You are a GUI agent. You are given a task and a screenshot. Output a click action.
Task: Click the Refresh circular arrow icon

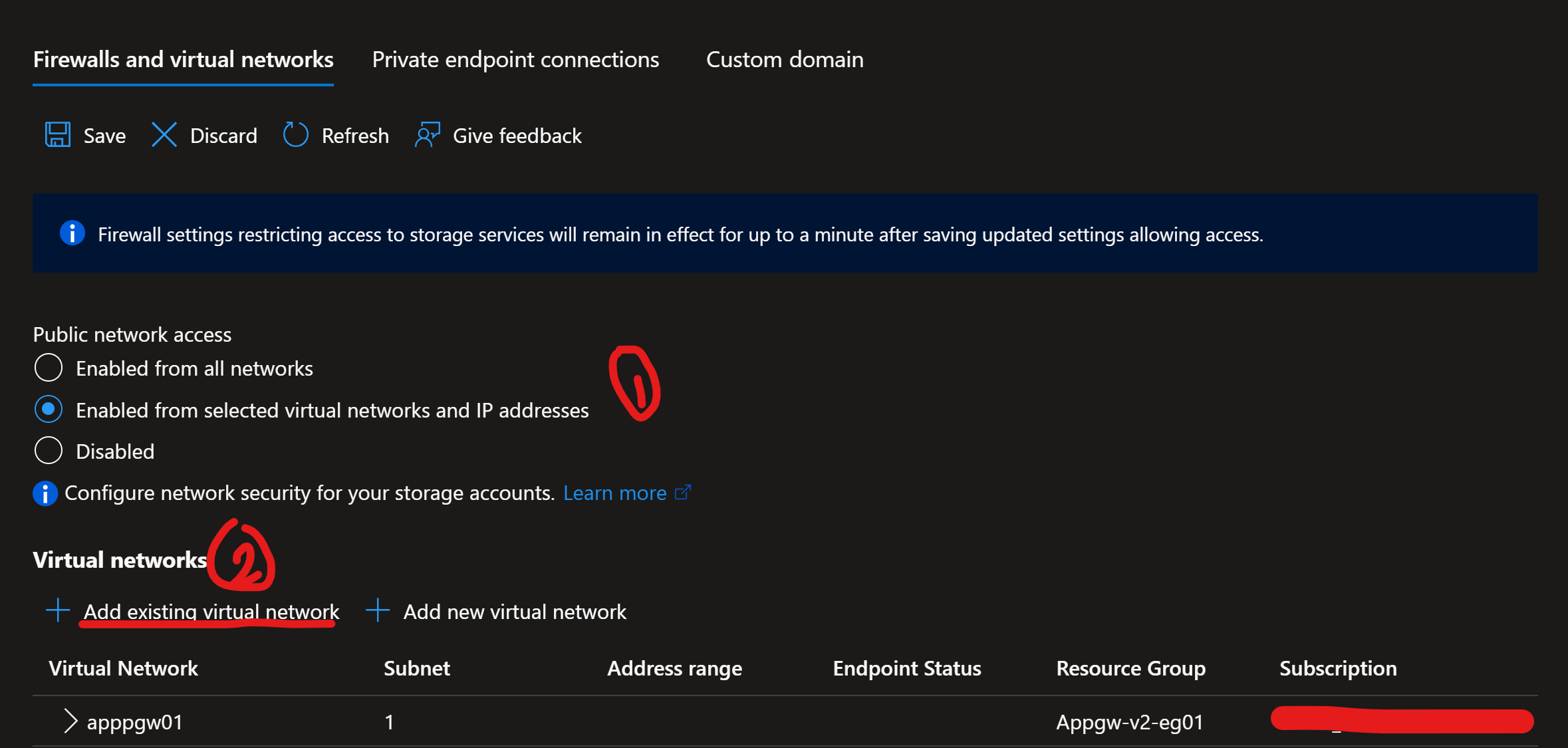(x=295, y=135)
